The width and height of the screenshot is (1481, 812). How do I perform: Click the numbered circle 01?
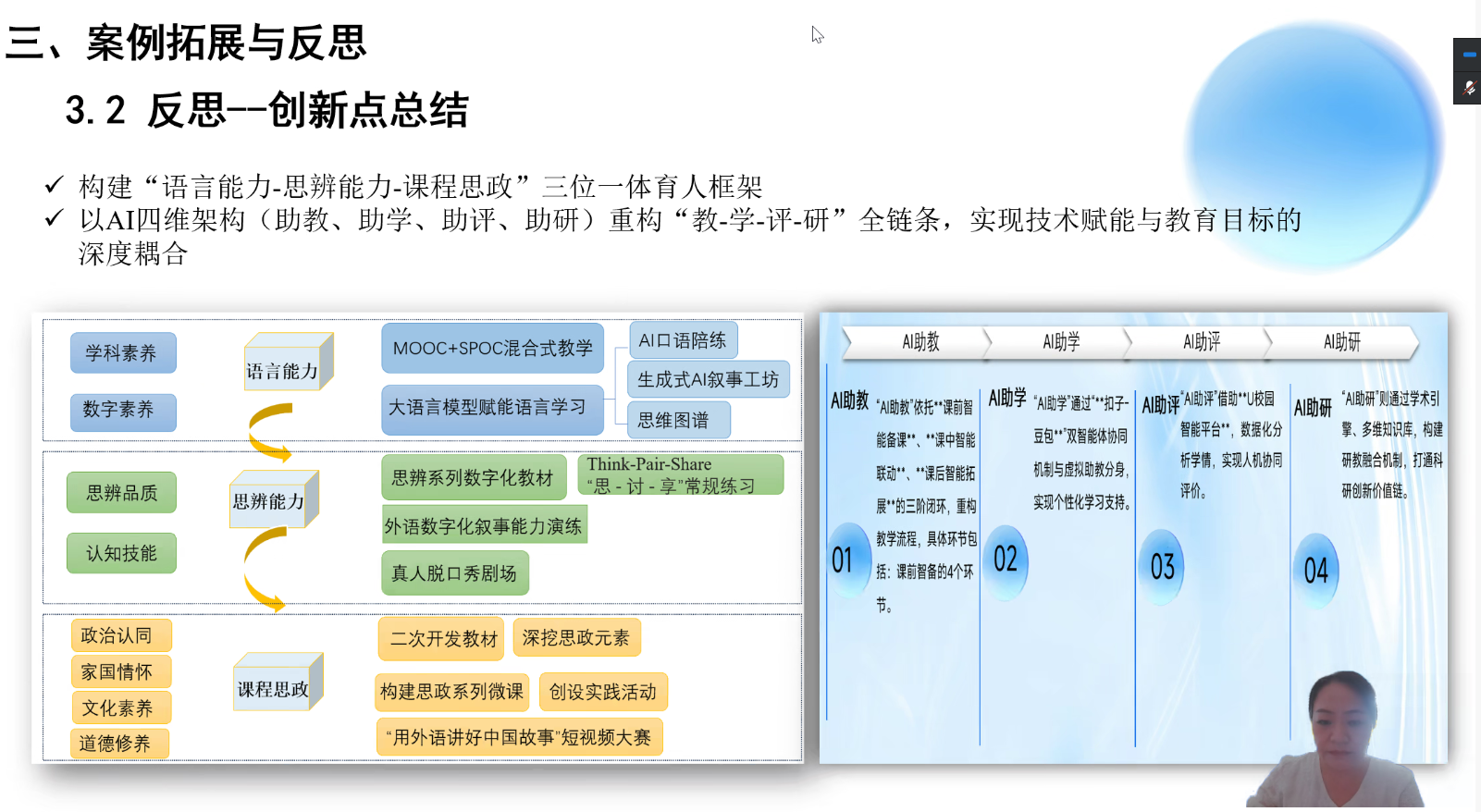pyautogui.click(x=848, y=560)
